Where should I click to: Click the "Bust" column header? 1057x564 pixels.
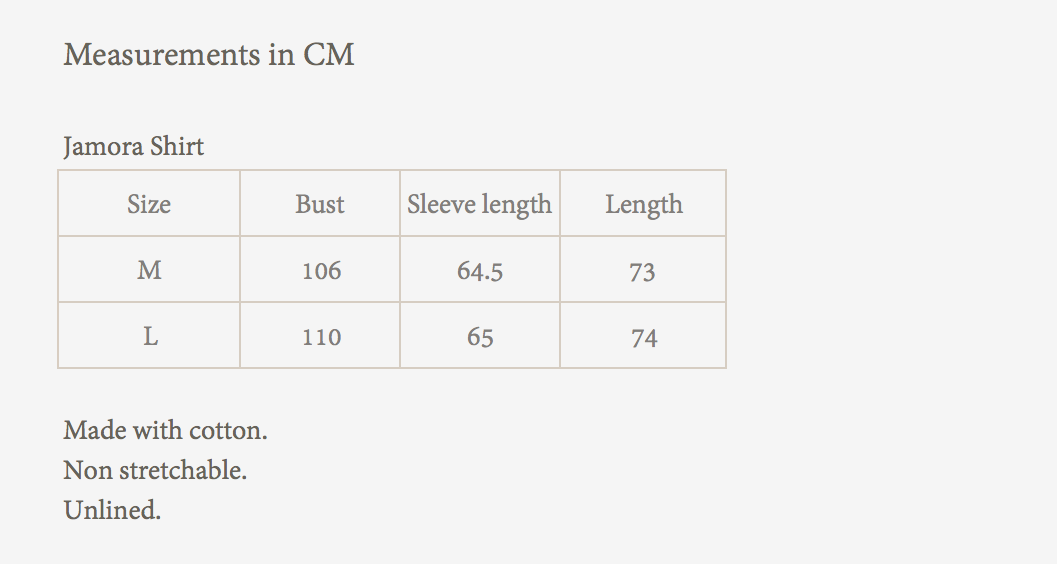tap(320, 204)
